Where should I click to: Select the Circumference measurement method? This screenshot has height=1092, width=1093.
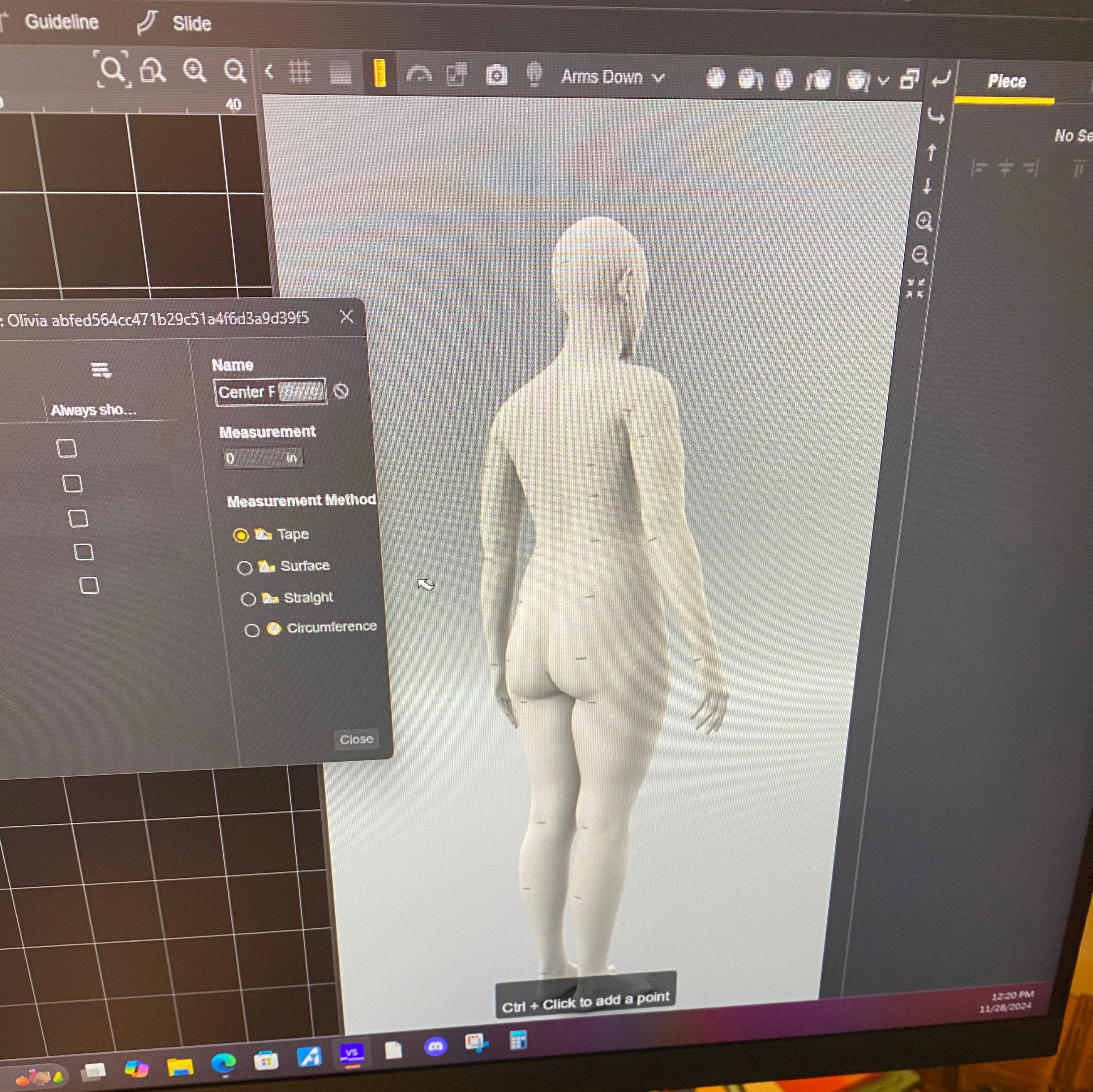point(252,630)
